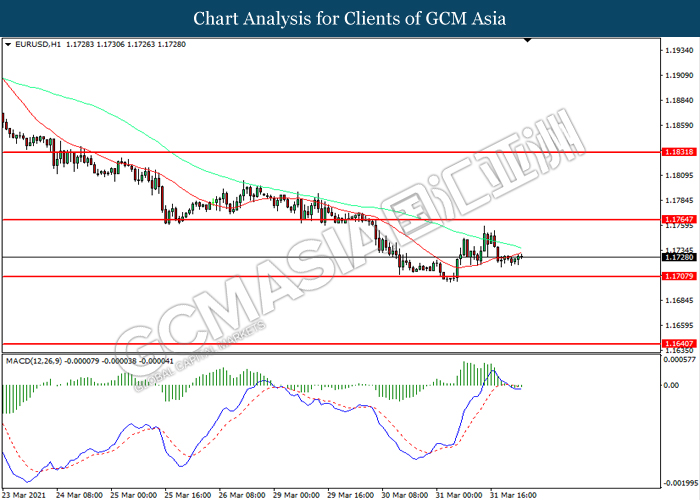700x500 pixels.
Task: Click the 1.19090 price axis value
Action: [679, 75]
